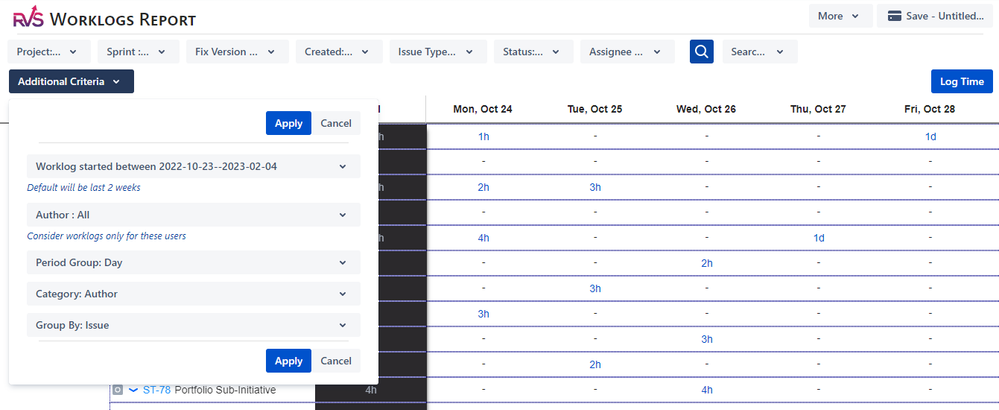The height and width of the screenshot is (410, 999).
Task: Open the 4h worklog on Wed, Oct 26
Action: pyautogui.click(x=707, y=390)
